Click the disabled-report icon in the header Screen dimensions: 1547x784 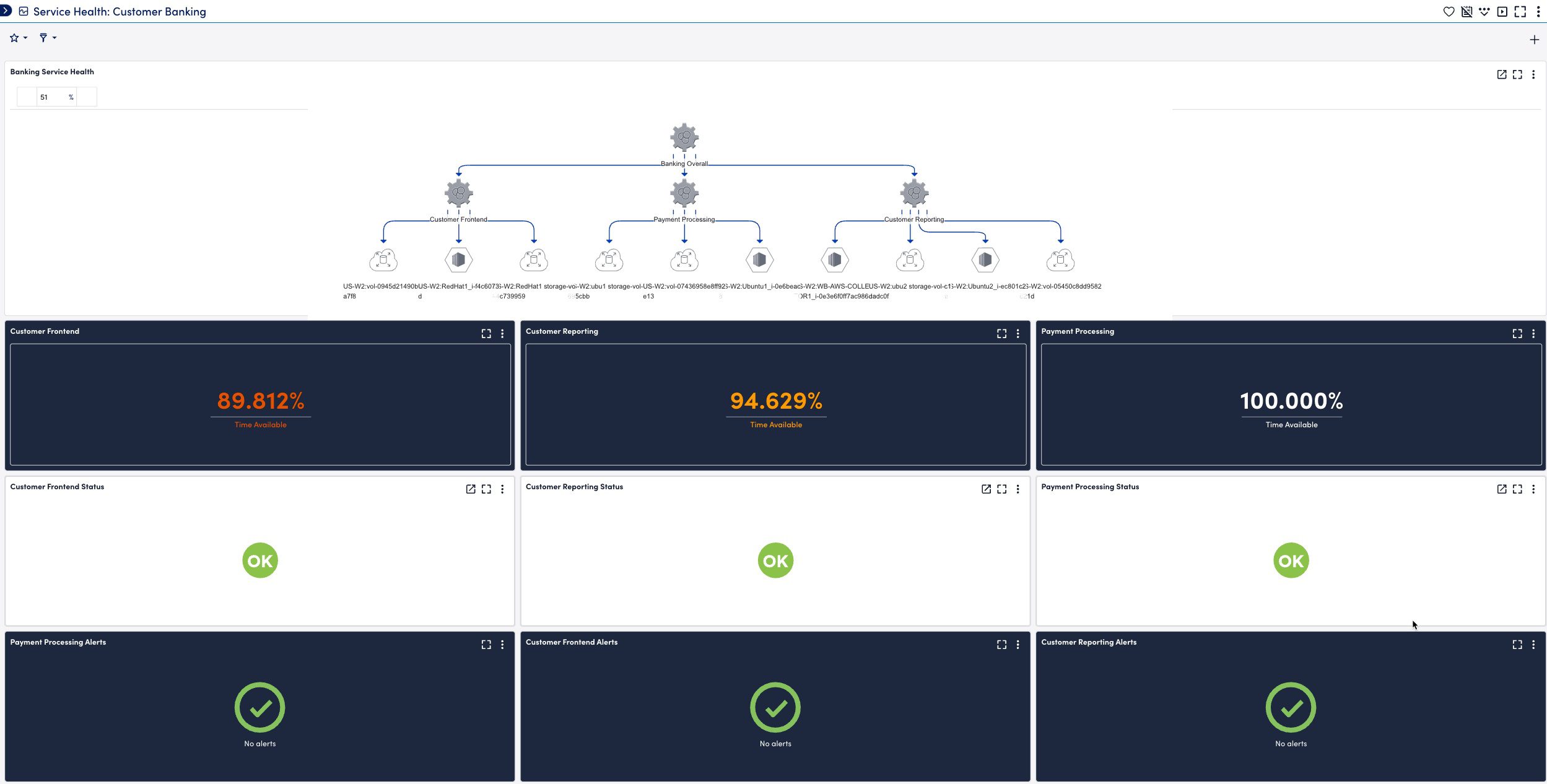pos(1467,11)
